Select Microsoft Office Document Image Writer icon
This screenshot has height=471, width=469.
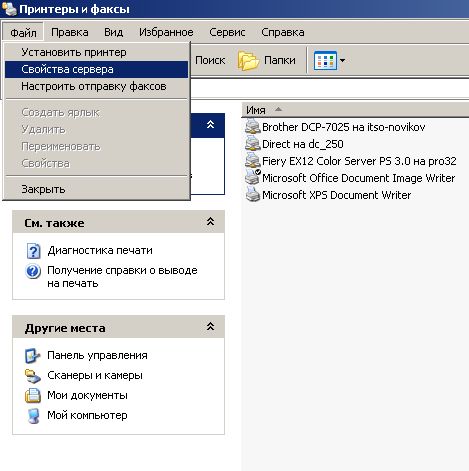[252, 178]
